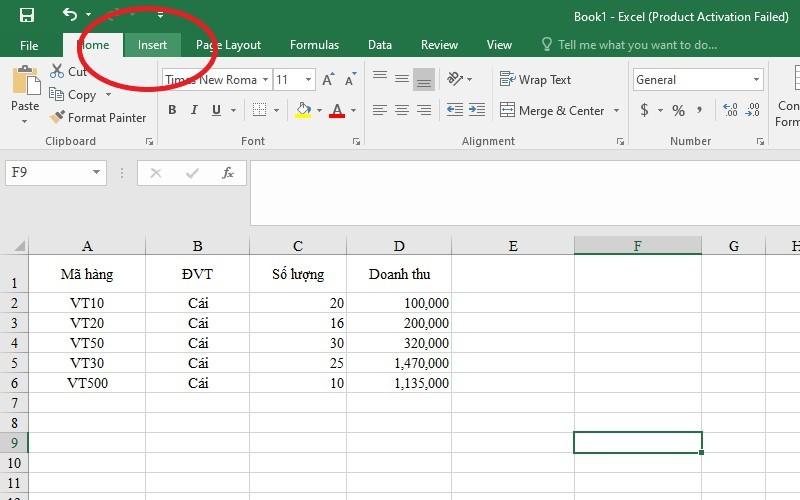Image resolution: width=800 pixels, height=500 pixels.
Task: Select column D header
Action: pos(399,246)
